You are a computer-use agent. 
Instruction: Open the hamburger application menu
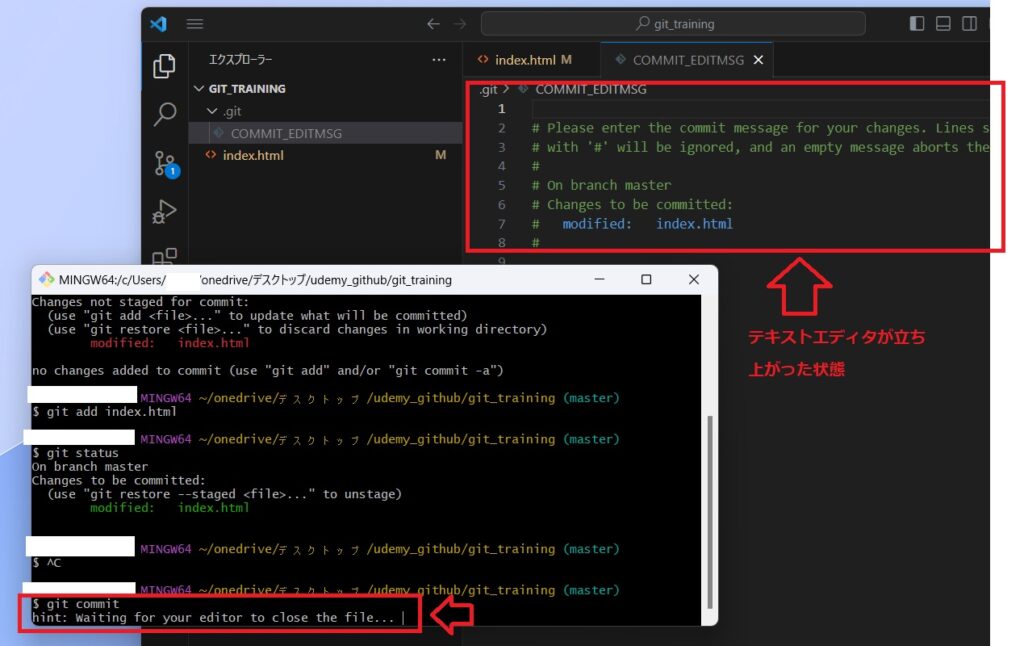(195, 24)
